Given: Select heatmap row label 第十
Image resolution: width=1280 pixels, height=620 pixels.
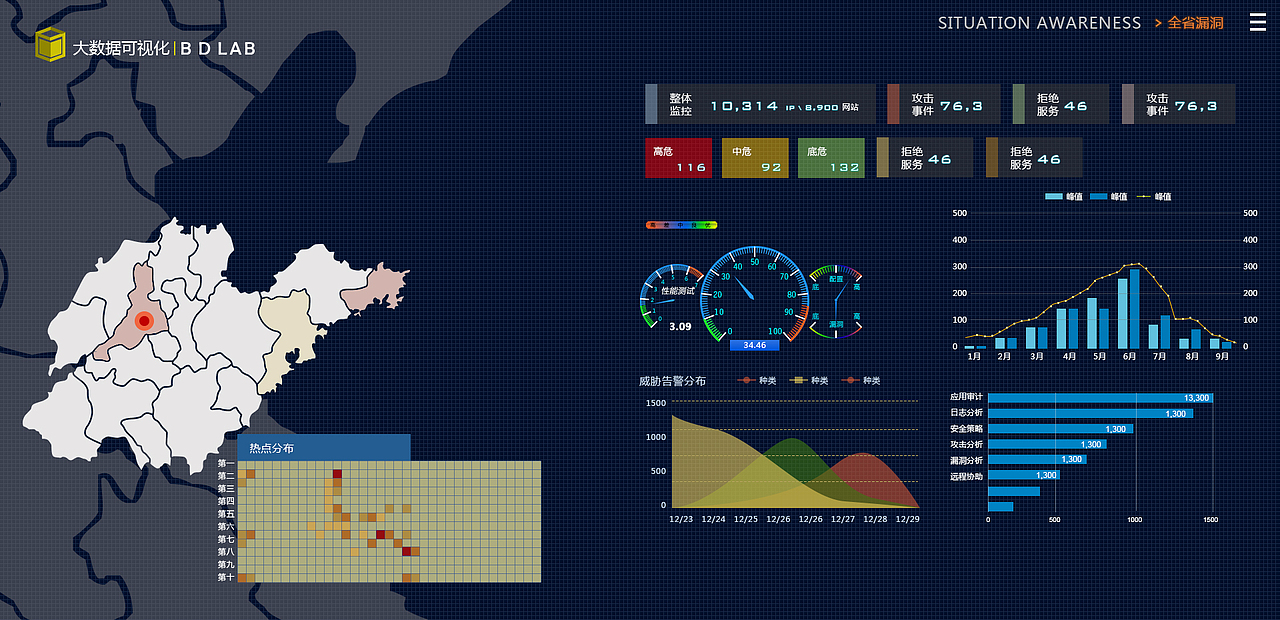Looking at the screenshot, I should click(x=226, y=577).
